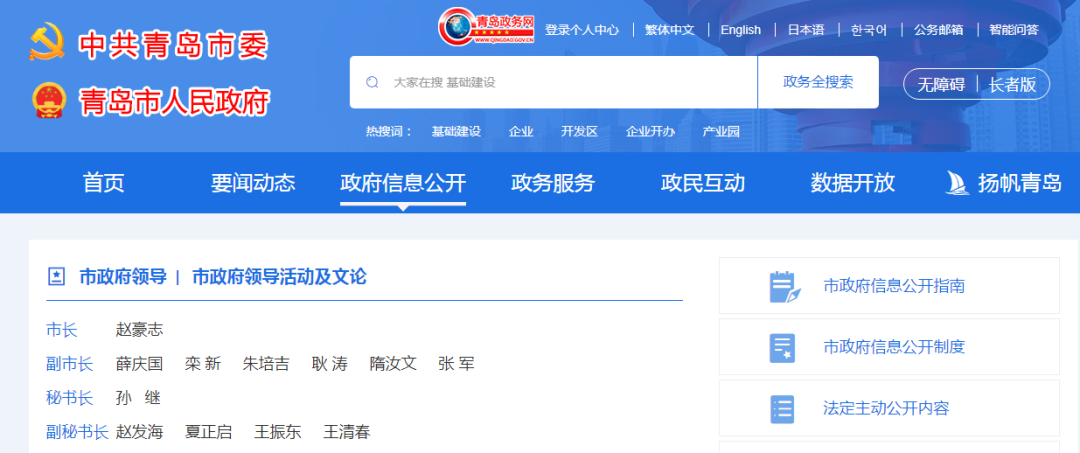Click the Party emblem beside 中共青岛市委
The image size is (1080, 453).
(47, 45)
